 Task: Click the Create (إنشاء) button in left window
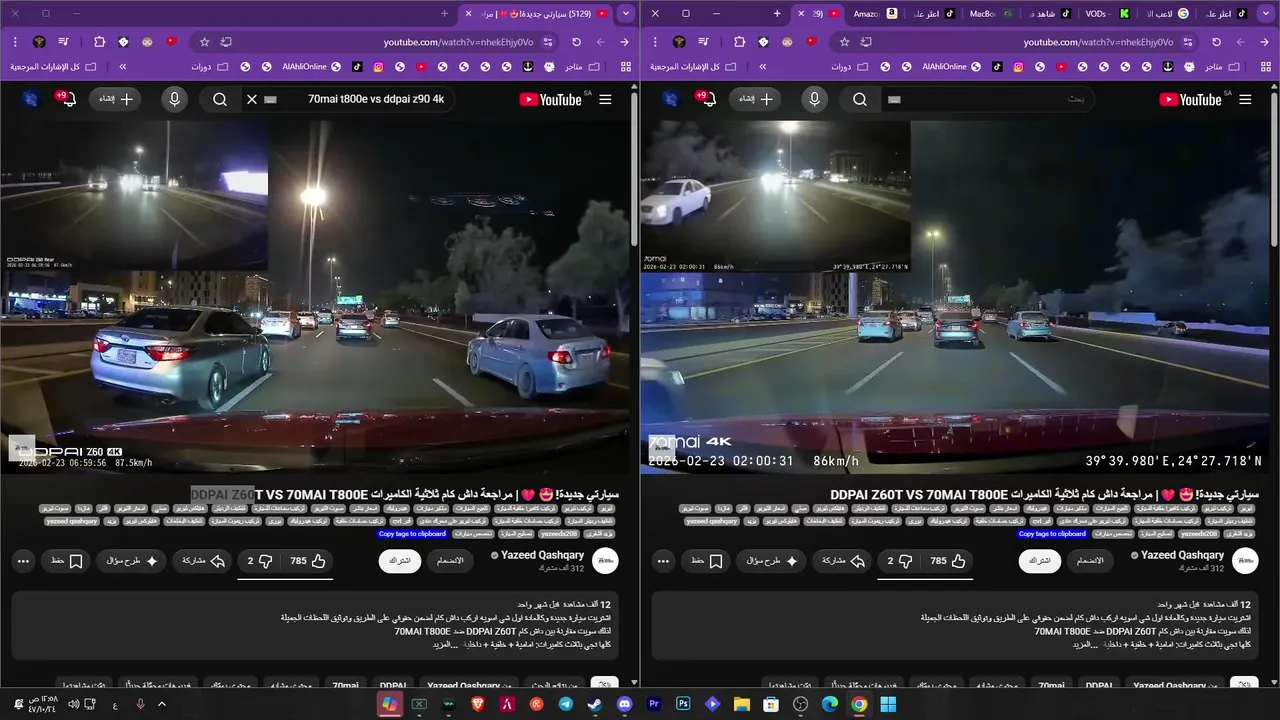point(117,99)
